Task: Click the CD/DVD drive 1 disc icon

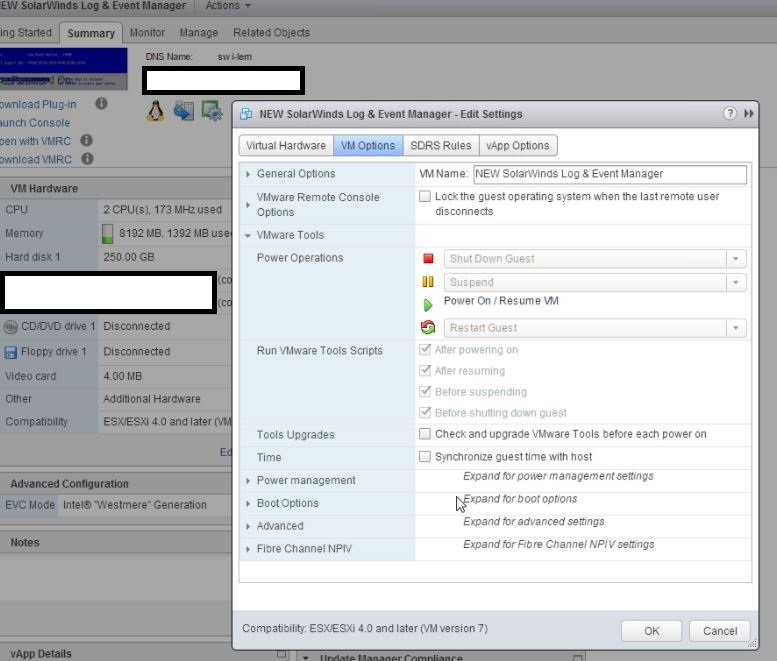Action: pos(10,327)
